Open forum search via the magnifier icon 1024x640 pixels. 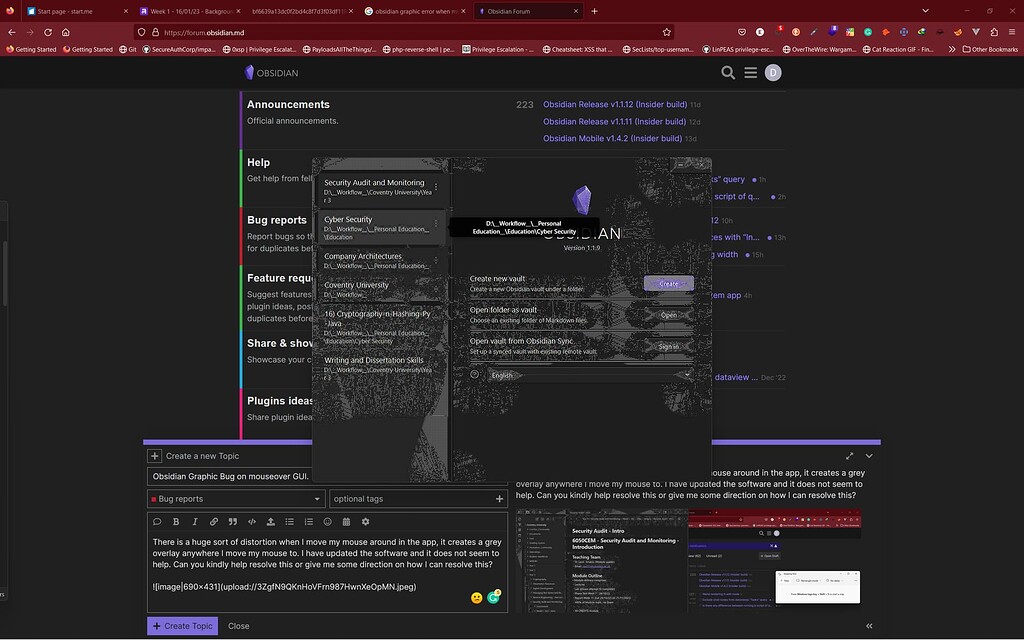coord(728,72)
